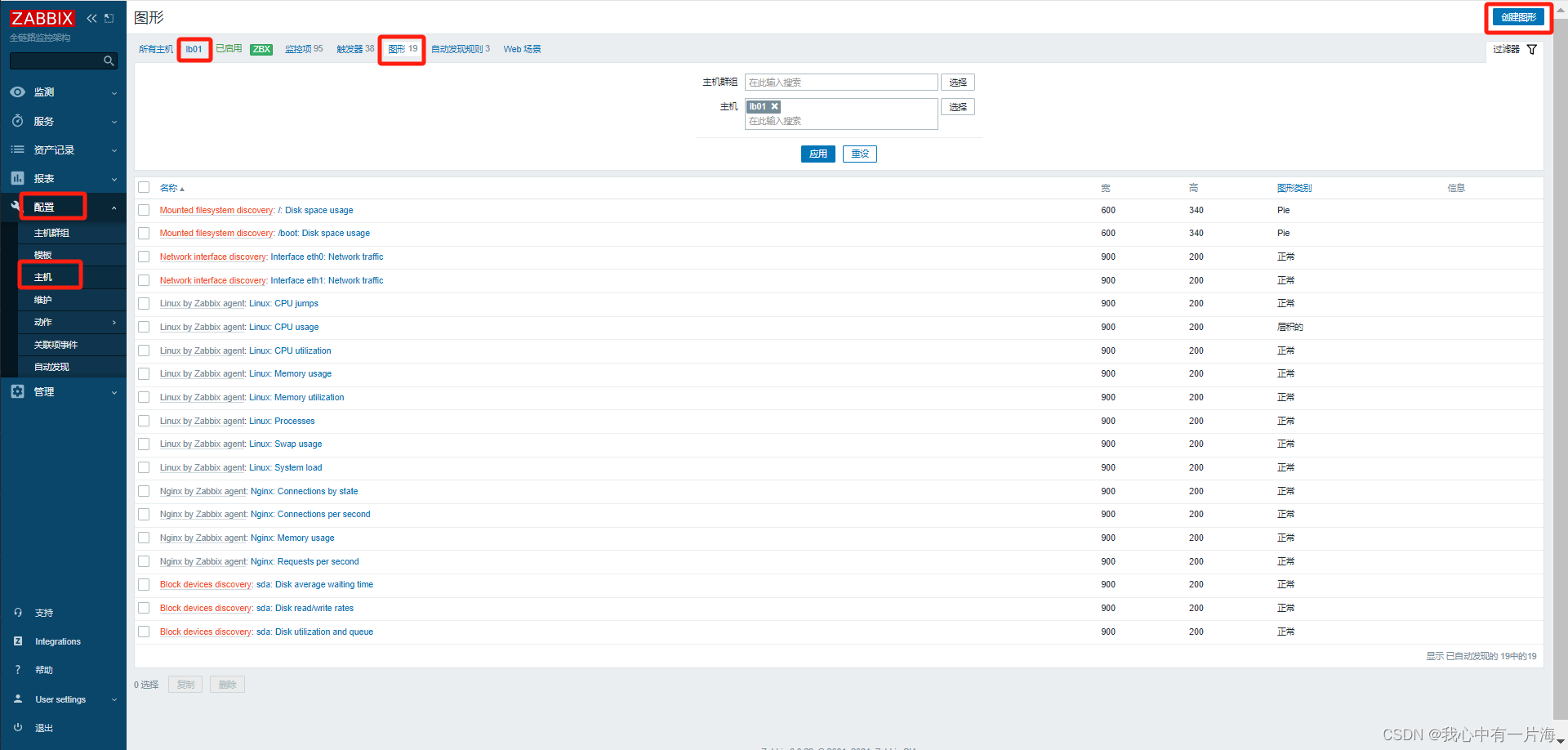Open the Web 场景 tab
Image resolution: width=1568 pixels, height=750 pixels.
point(522,49)
